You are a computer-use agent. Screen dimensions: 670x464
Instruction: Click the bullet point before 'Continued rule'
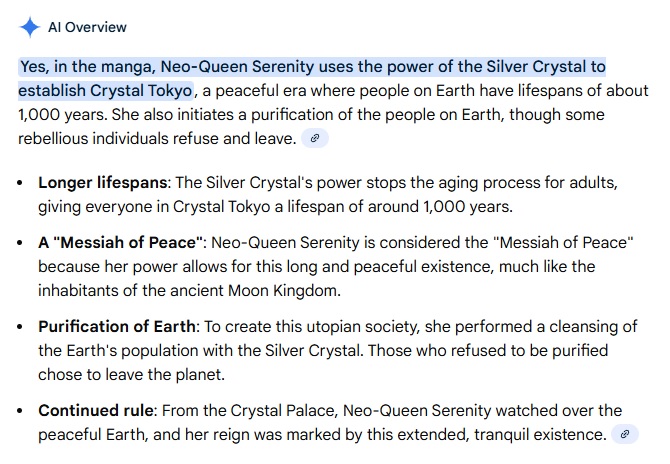tap(21, 411)
